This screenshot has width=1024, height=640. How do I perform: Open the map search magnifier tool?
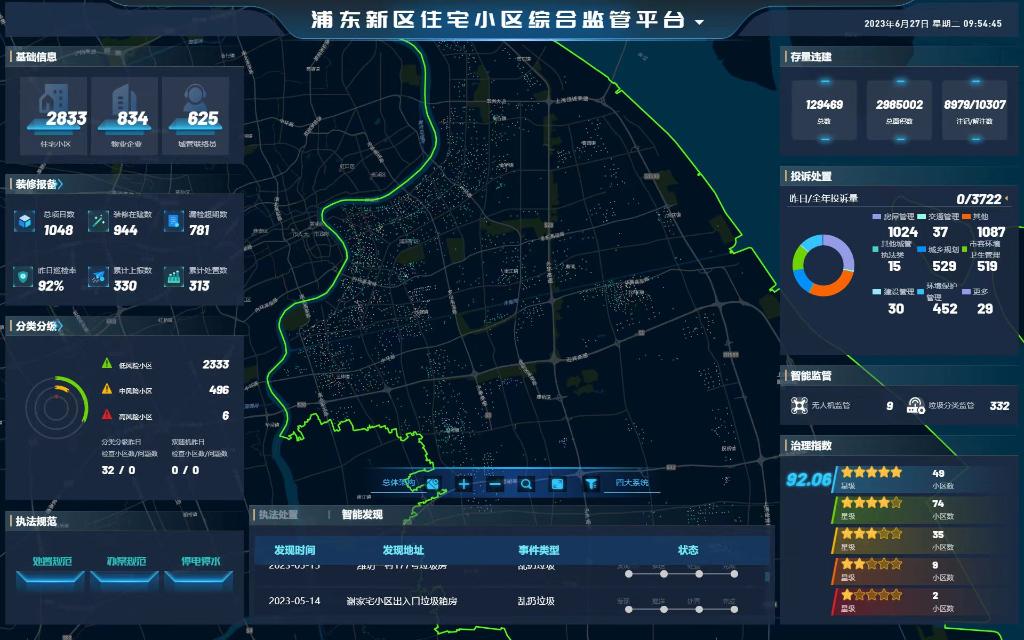(x=526, y=484)
